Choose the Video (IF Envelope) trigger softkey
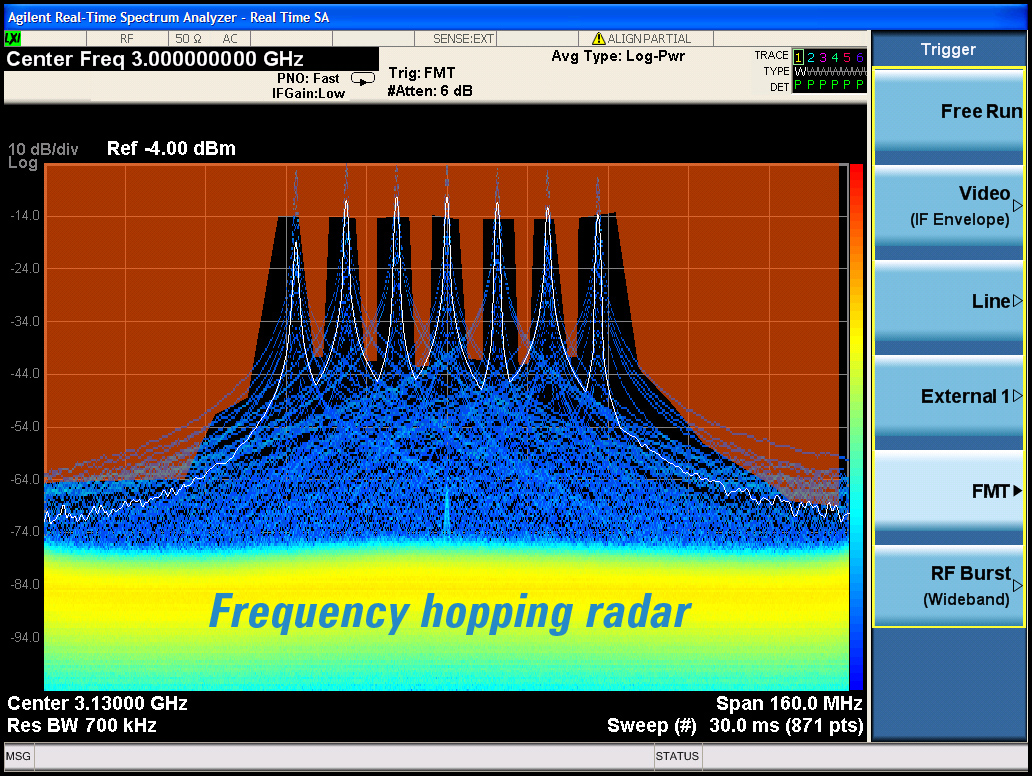Image resolution: width=1032 pixels, height=776 pixels. coord(948,206)
